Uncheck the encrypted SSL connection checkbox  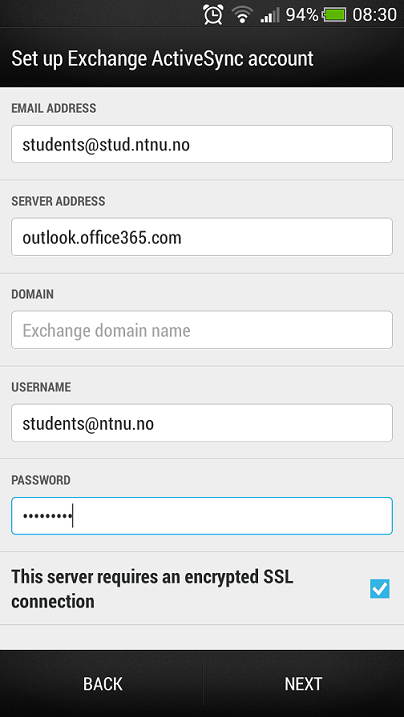click(x=380, y=589)
